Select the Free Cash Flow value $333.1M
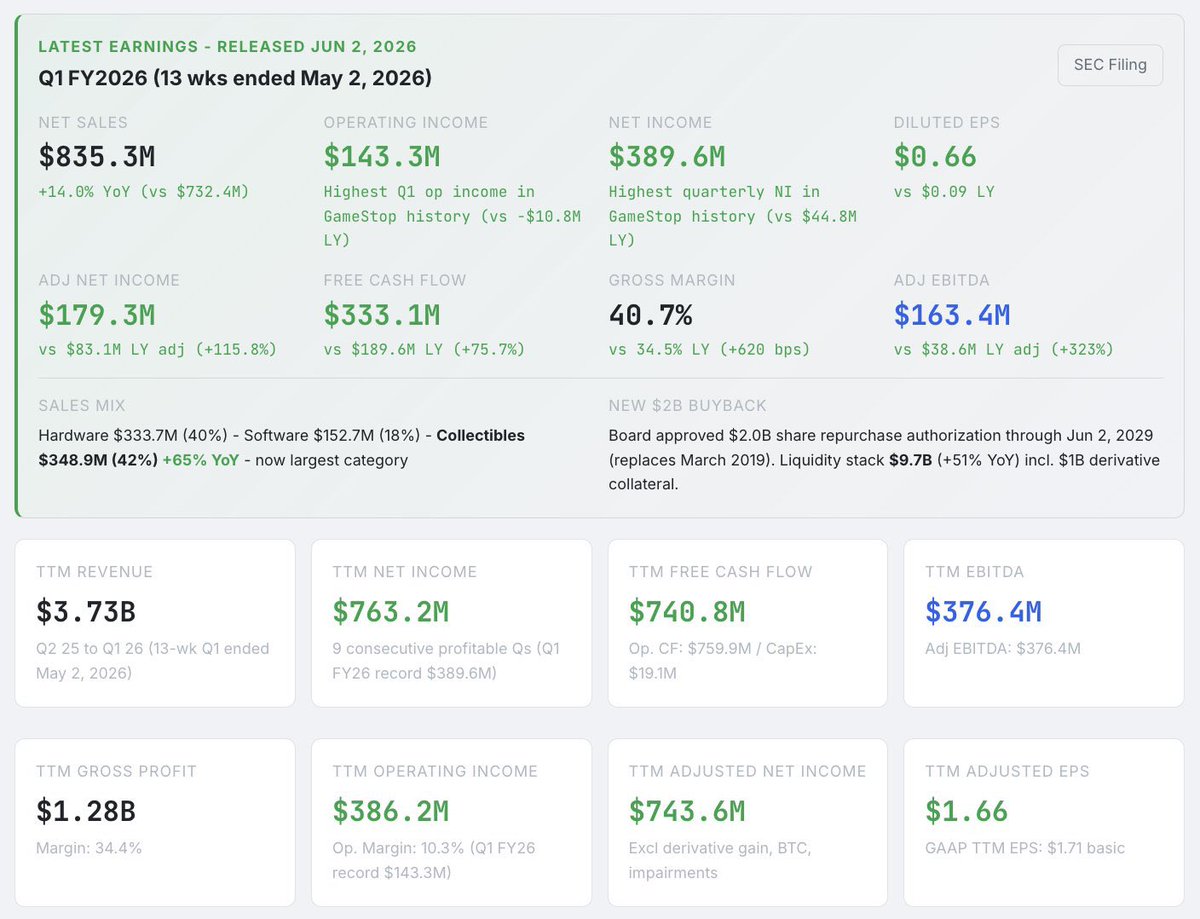Screen dimensions: 1200x919 tap(382, 315)
